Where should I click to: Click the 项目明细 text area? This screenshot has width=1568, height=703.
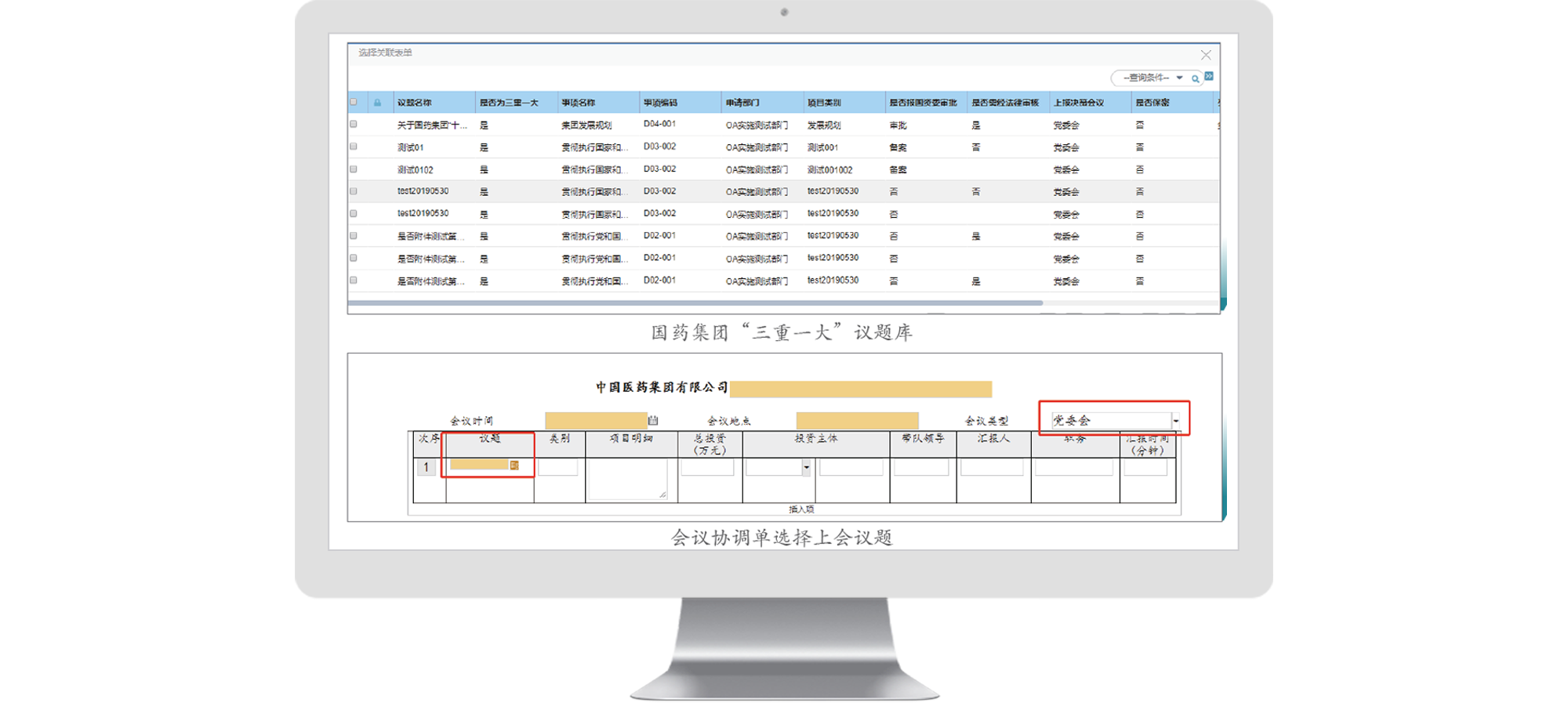click(x=628, y=479)
